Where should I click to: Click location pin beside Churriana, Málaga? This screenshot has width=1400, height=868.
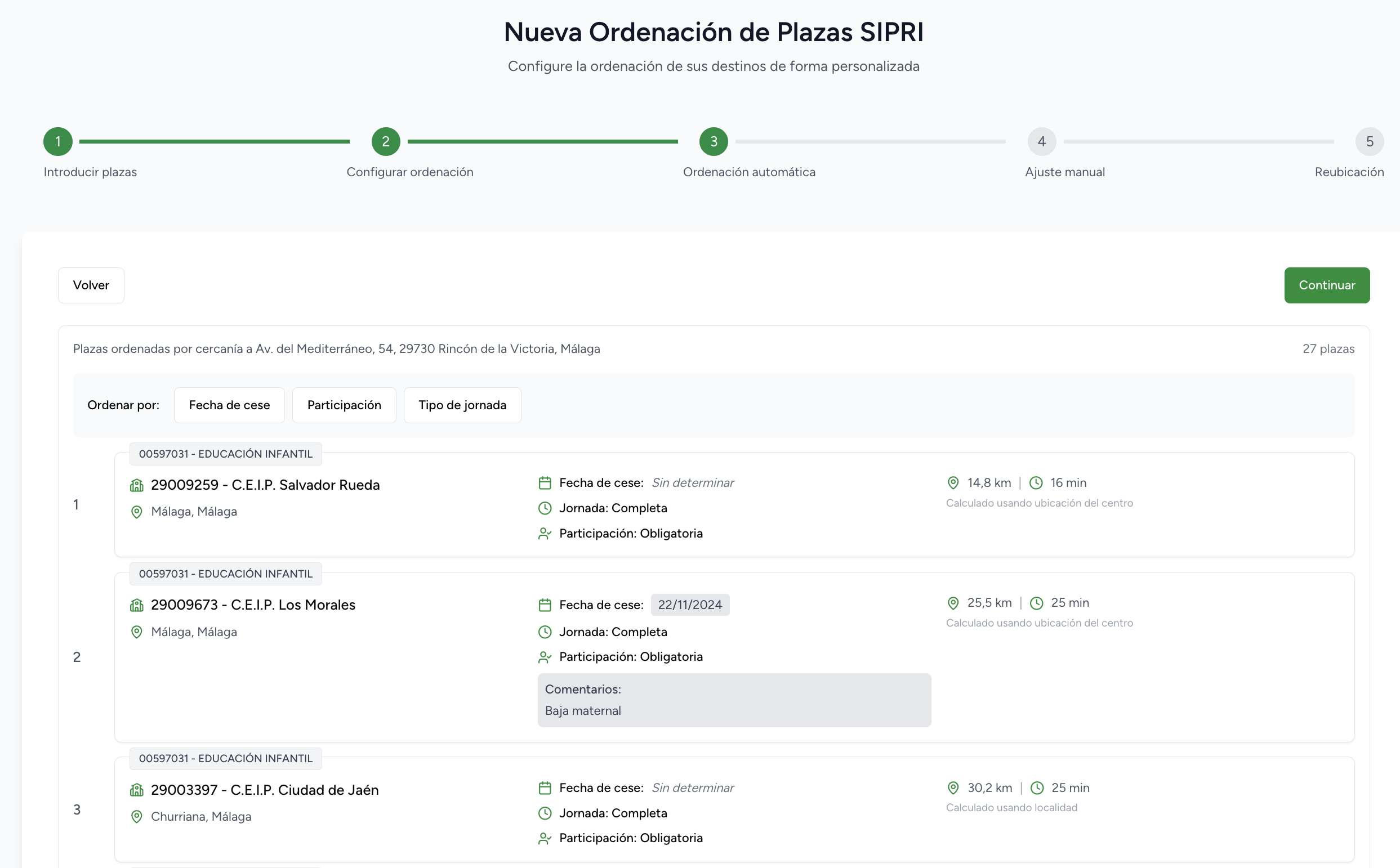(137, 817)
